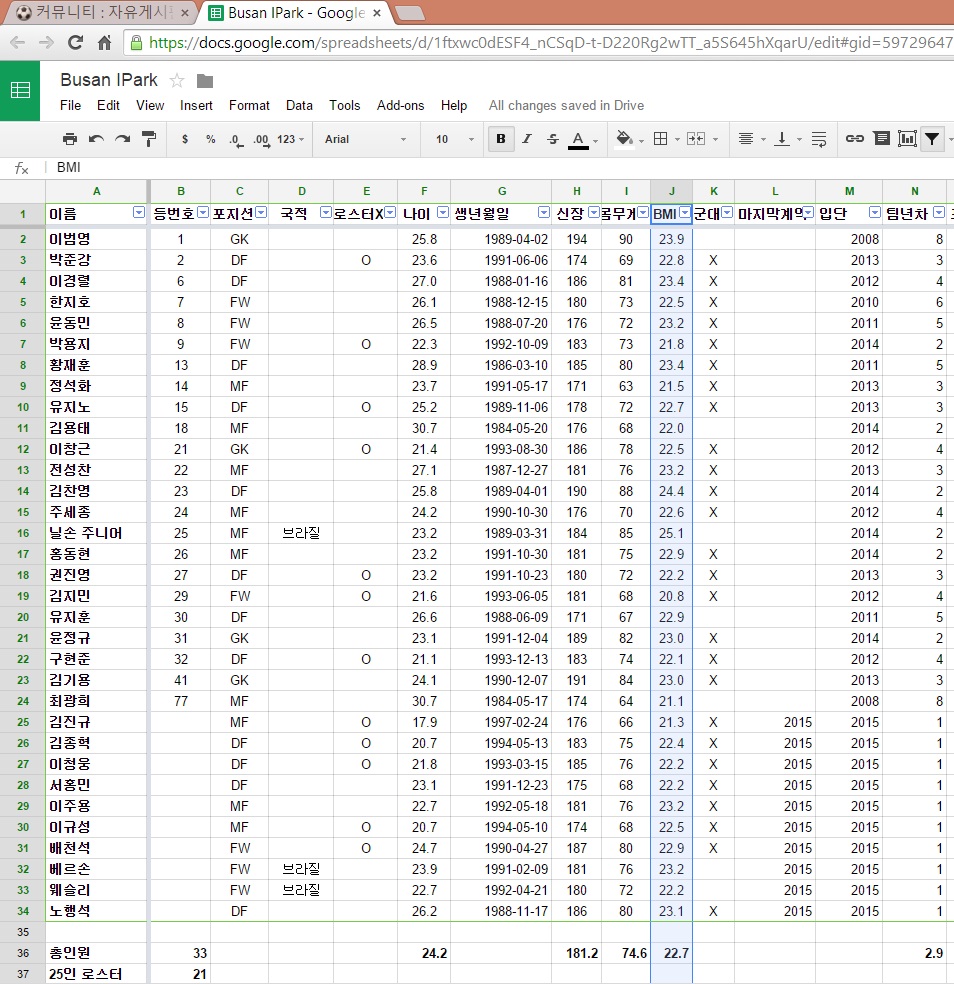Open the font size dropdown
The height and width of the screenshot is (984, 954).
tap(455, 139)
